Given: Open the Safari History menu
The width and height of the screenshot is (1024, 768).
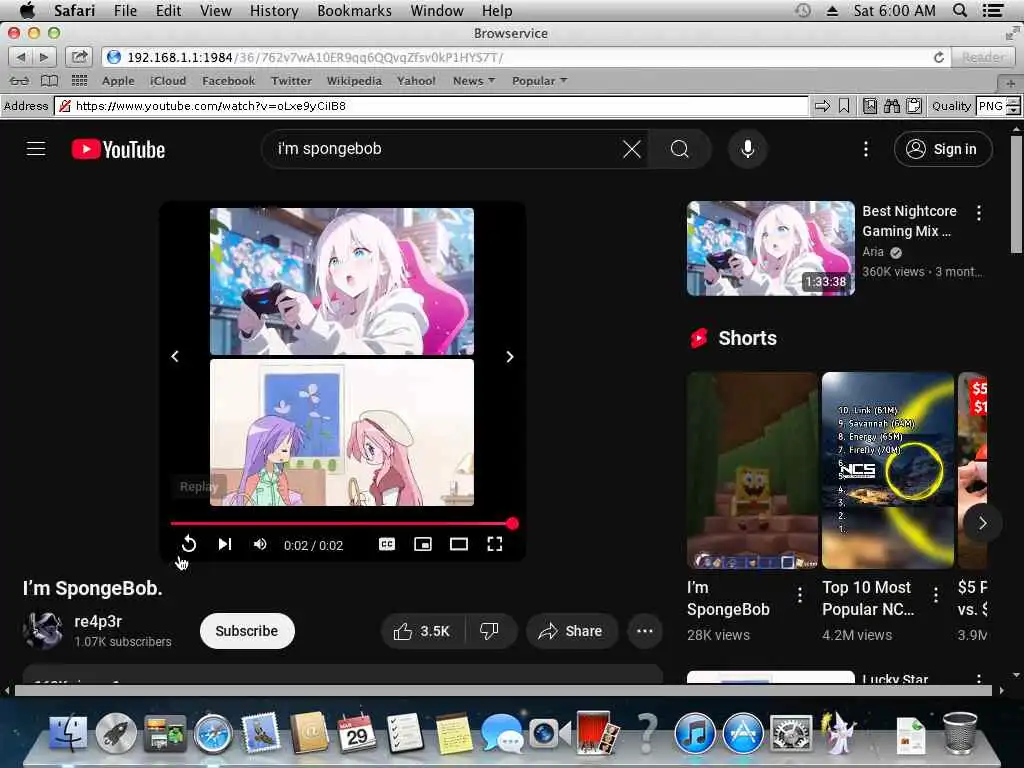Looking at the screenshot, I should [274, 10].
